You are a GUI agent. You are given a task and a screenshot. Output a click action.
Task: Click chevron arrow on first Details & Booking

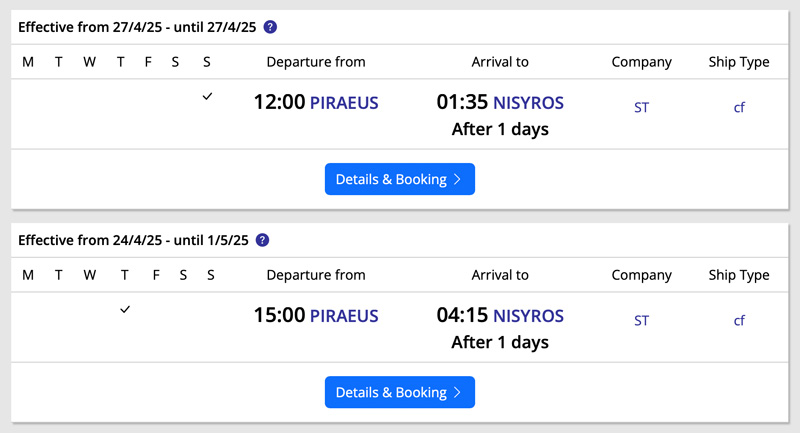point(457,180)
